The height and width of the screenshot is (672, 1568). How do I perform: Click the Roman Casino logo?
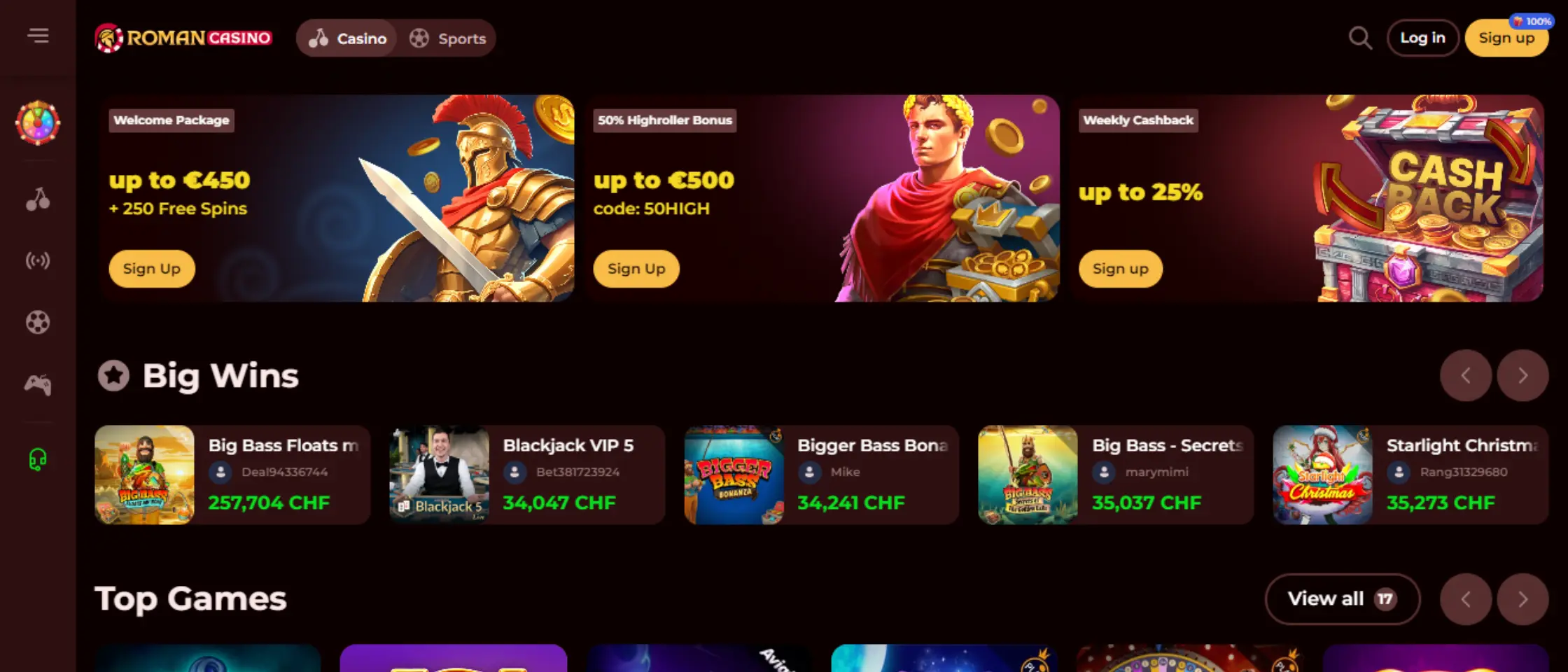pos(183,38)
